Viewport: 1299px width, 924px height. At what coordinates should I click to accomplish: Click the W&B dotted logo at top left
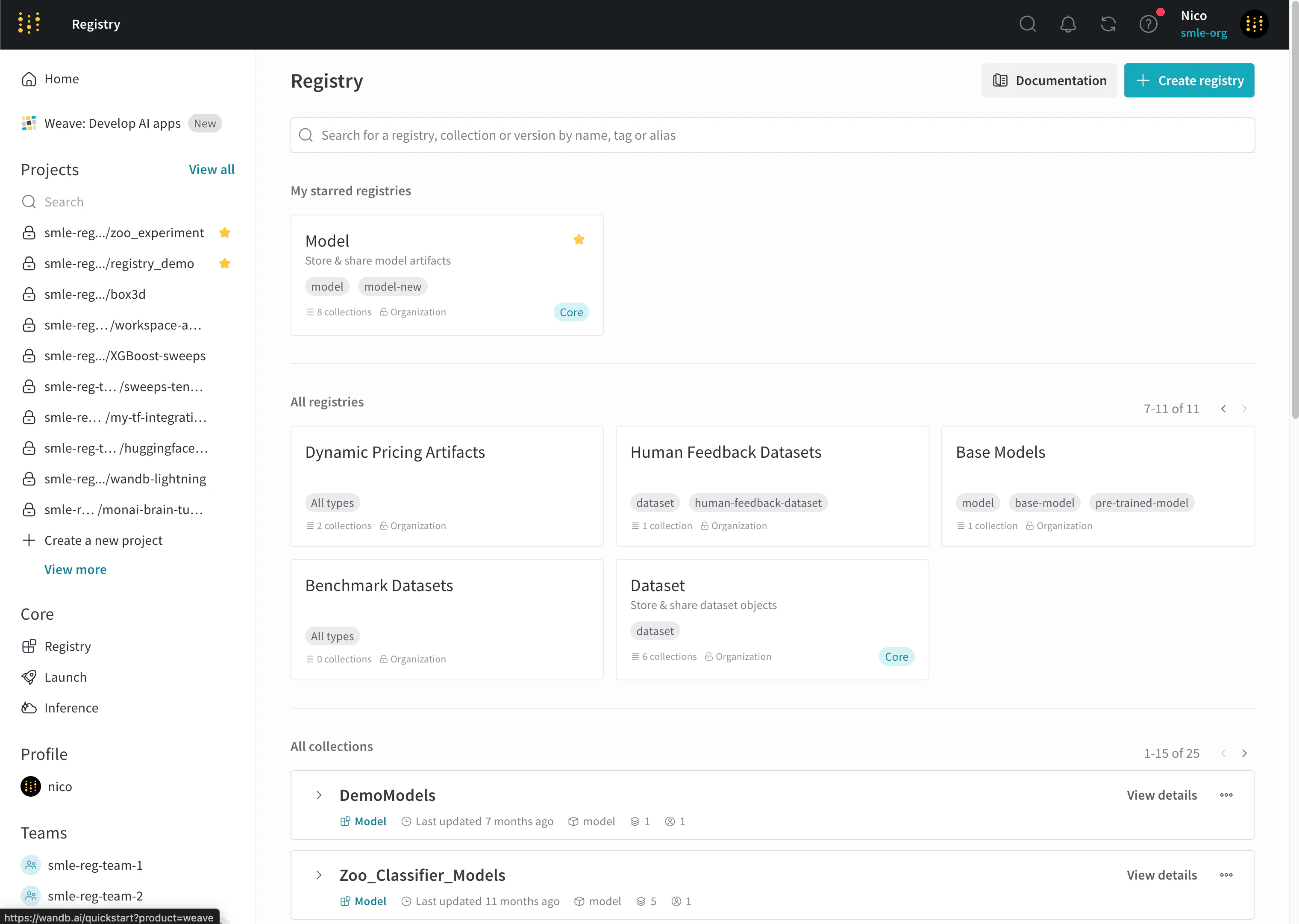pos(29,24)
